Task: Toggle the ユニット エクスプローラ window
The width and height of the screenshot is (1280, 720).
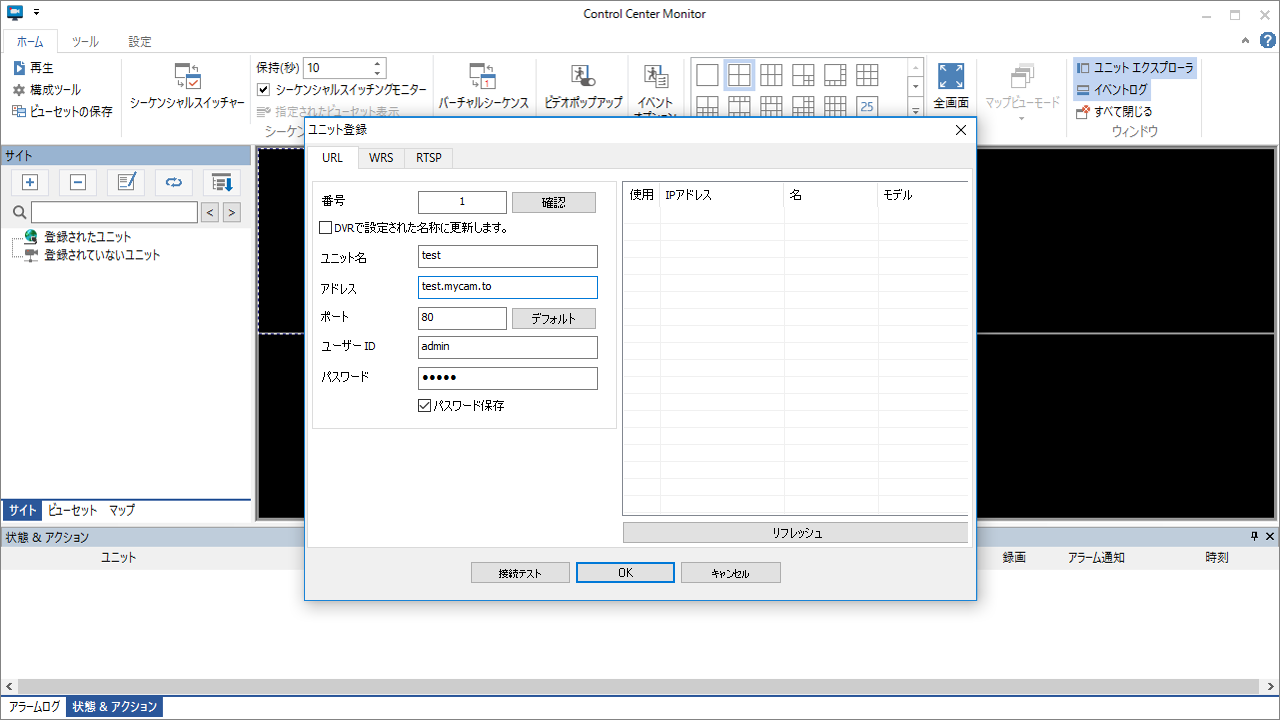Action: (1135, 68)
